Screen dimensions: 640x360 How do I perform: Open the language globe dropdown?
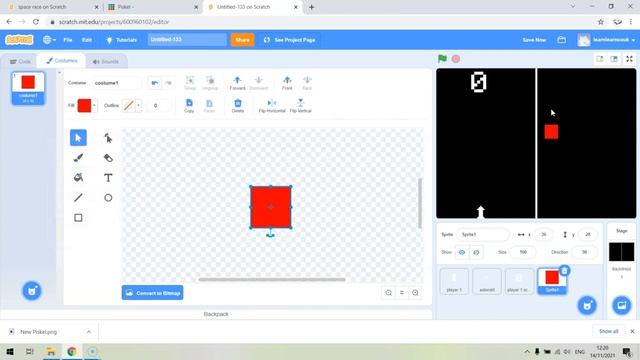point(49,40)
